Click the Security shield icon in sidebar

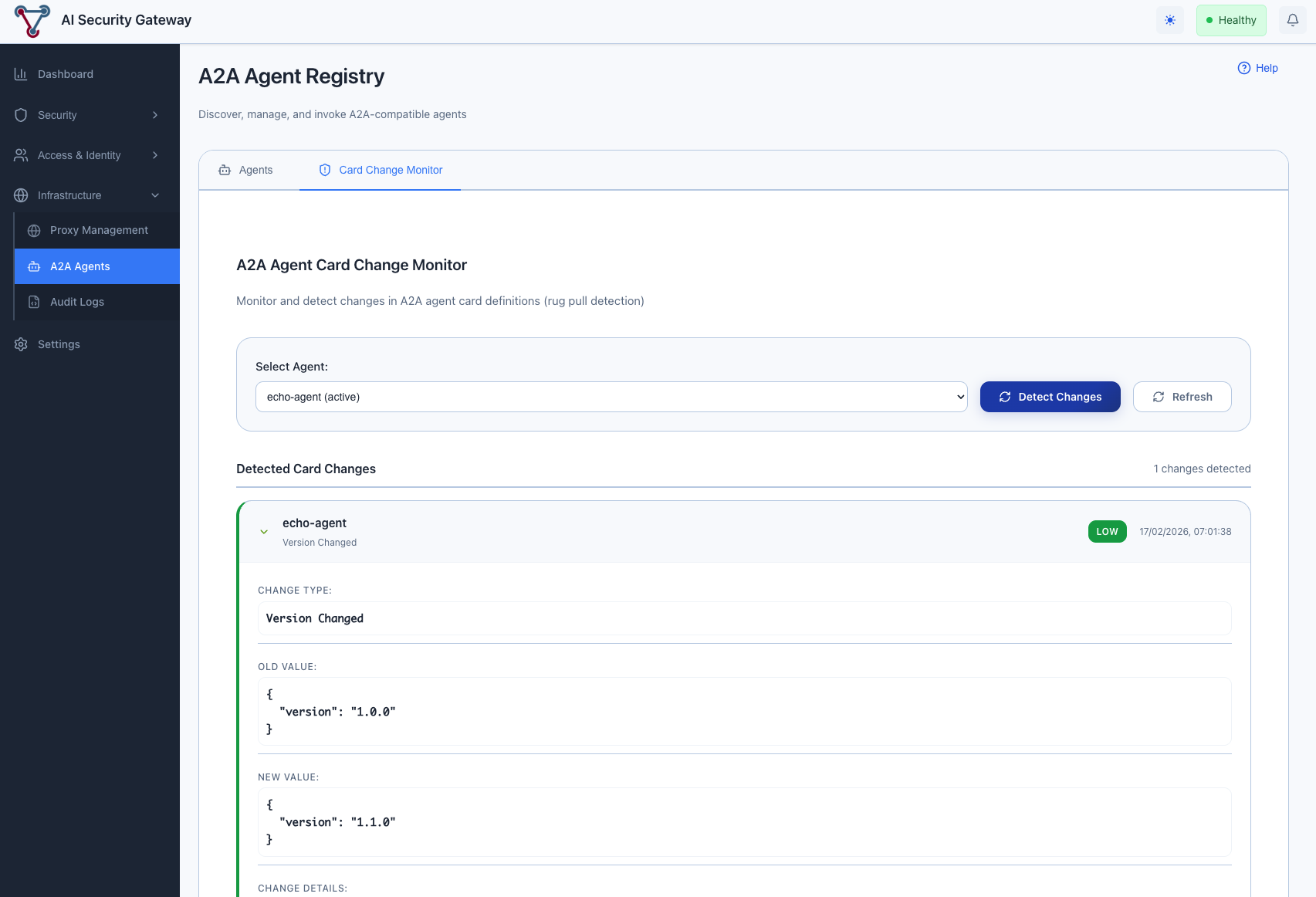pos(21,115)
